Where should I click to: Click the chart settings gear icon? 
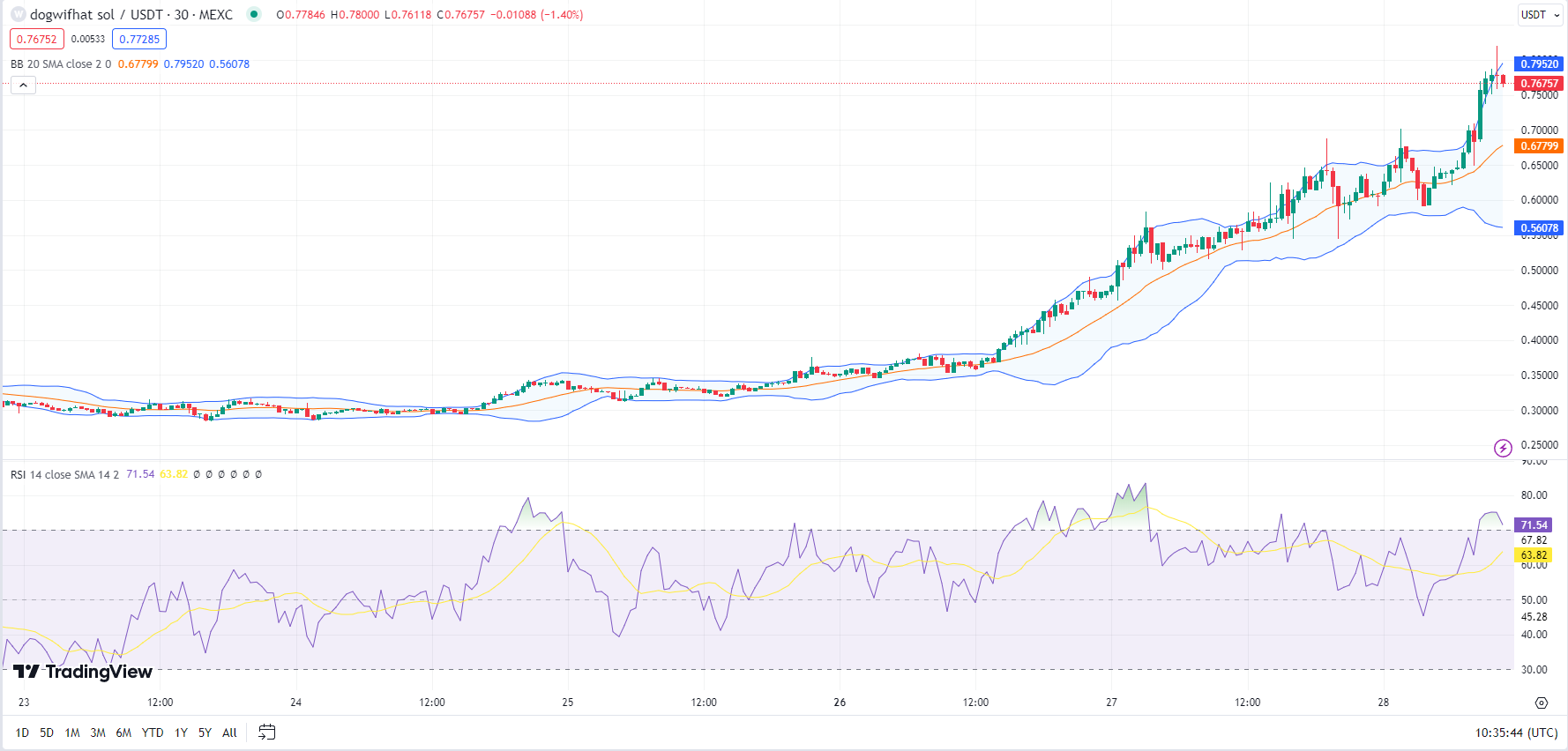1541,703
